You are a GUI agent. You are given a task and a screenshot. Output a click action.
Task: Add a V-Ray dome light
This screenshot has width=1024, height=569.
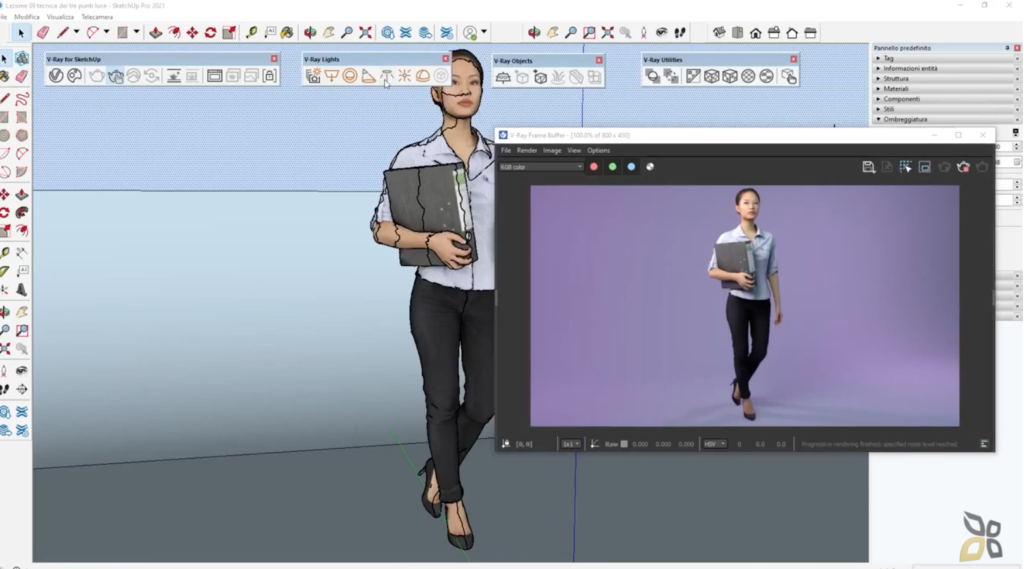click(423, 76)
